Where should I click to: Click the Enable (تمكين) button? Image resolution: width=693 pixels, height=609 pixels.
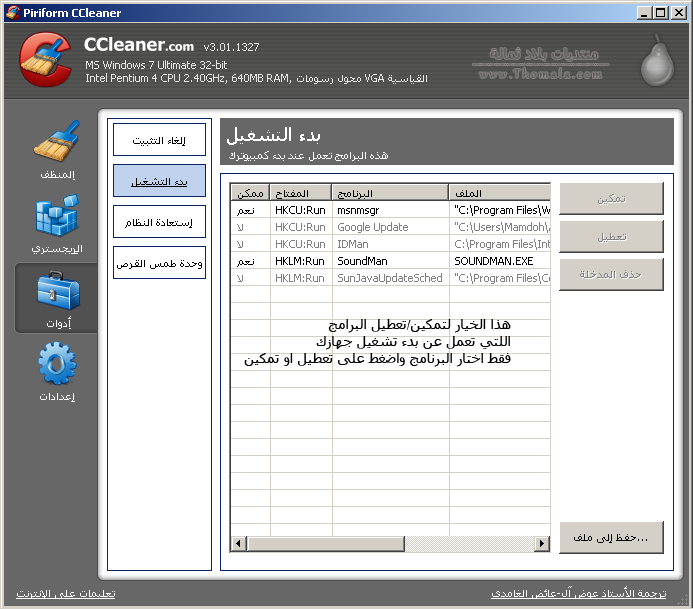click(611, 199)
